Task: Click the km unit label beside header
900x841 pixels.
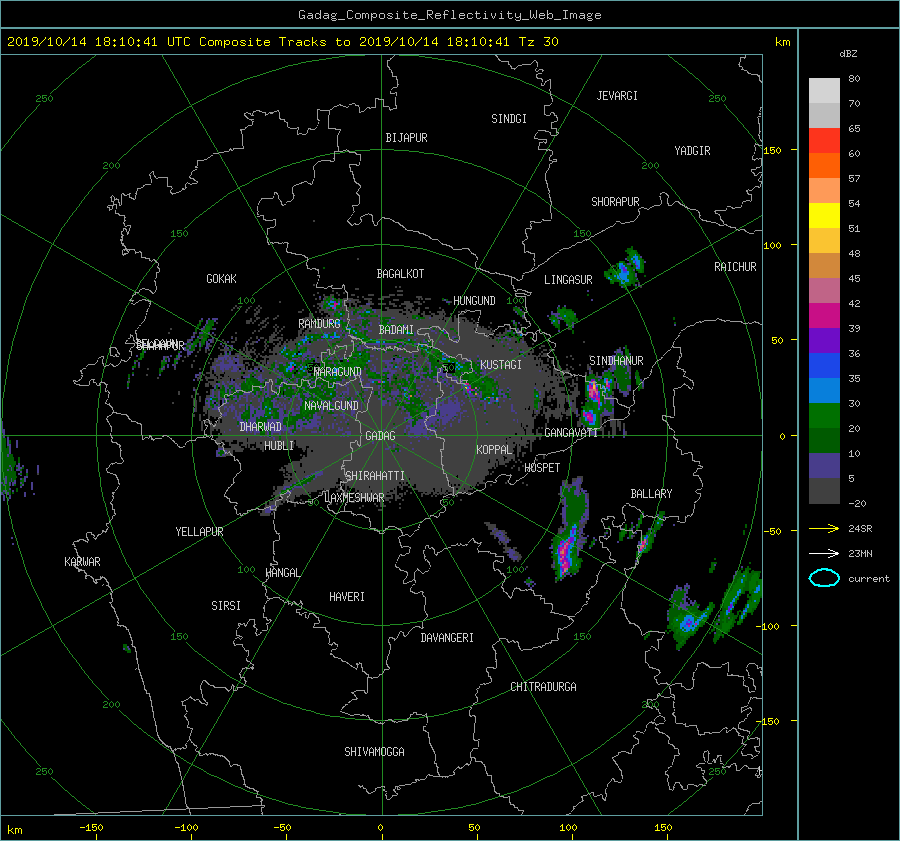Action: [782, 42]
